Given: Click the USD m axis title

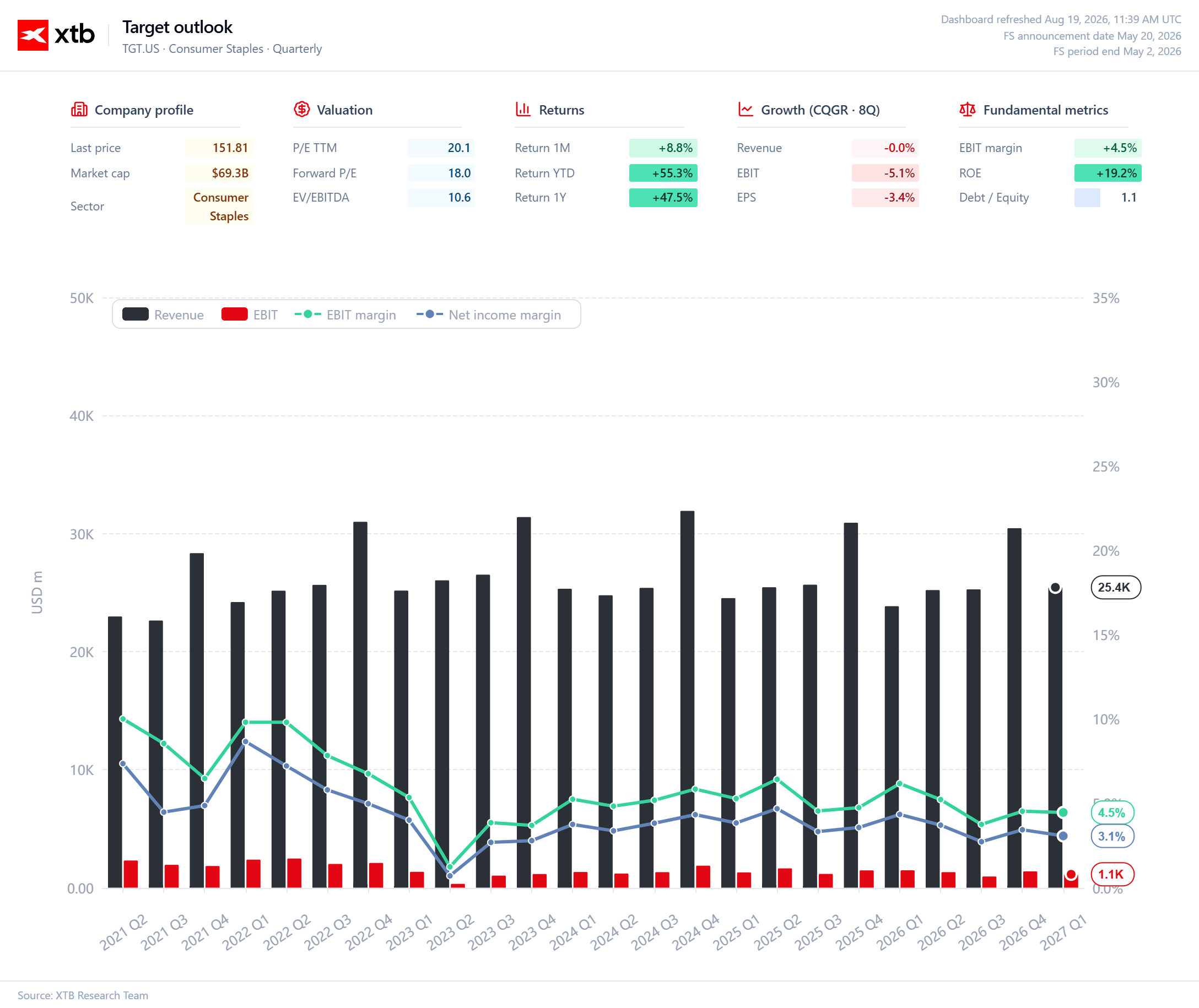Looking at the screenshot, I should (36, 593).
